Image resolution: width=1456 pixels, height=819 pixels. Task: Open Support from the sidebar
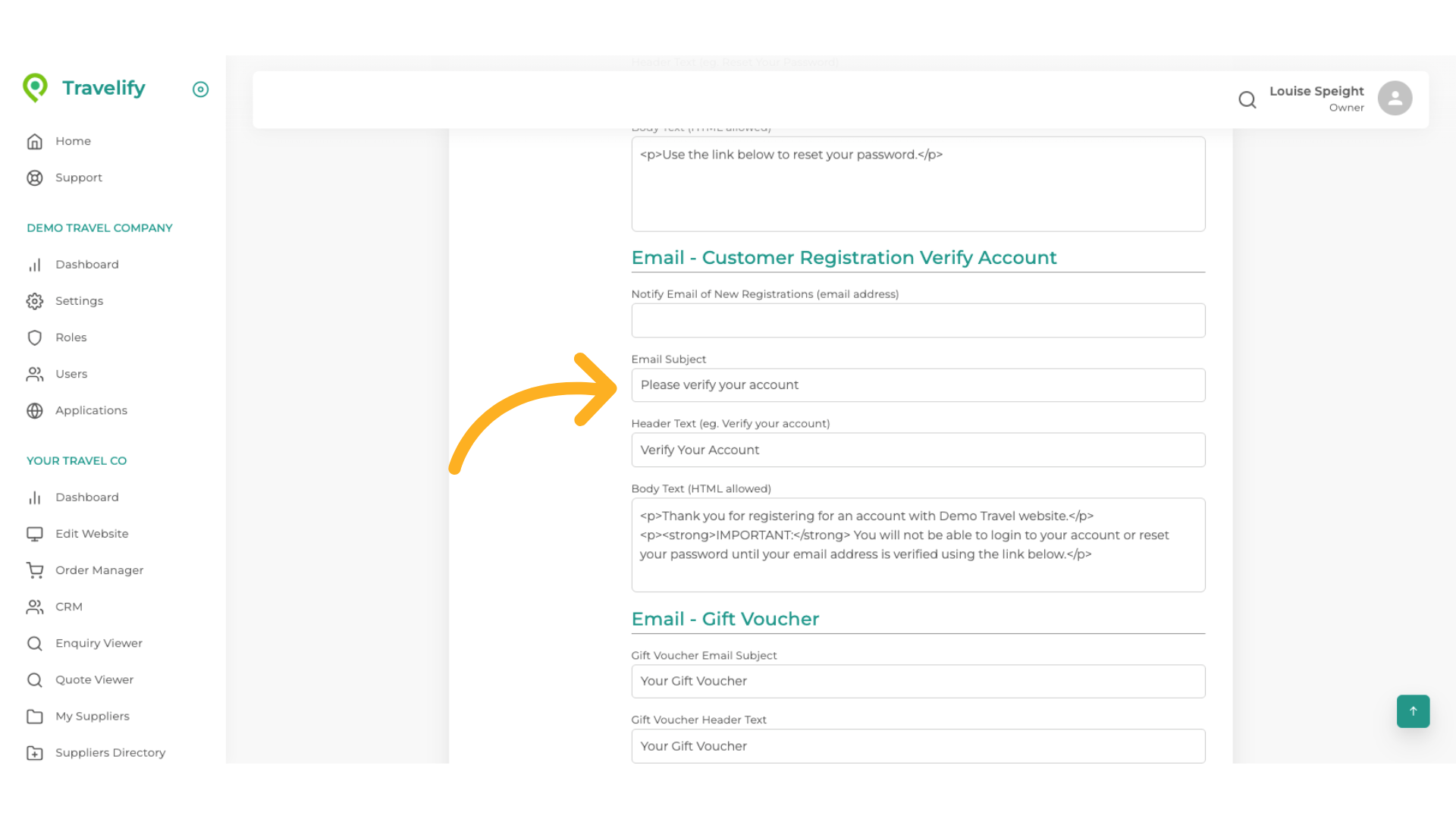pos(78,177)
